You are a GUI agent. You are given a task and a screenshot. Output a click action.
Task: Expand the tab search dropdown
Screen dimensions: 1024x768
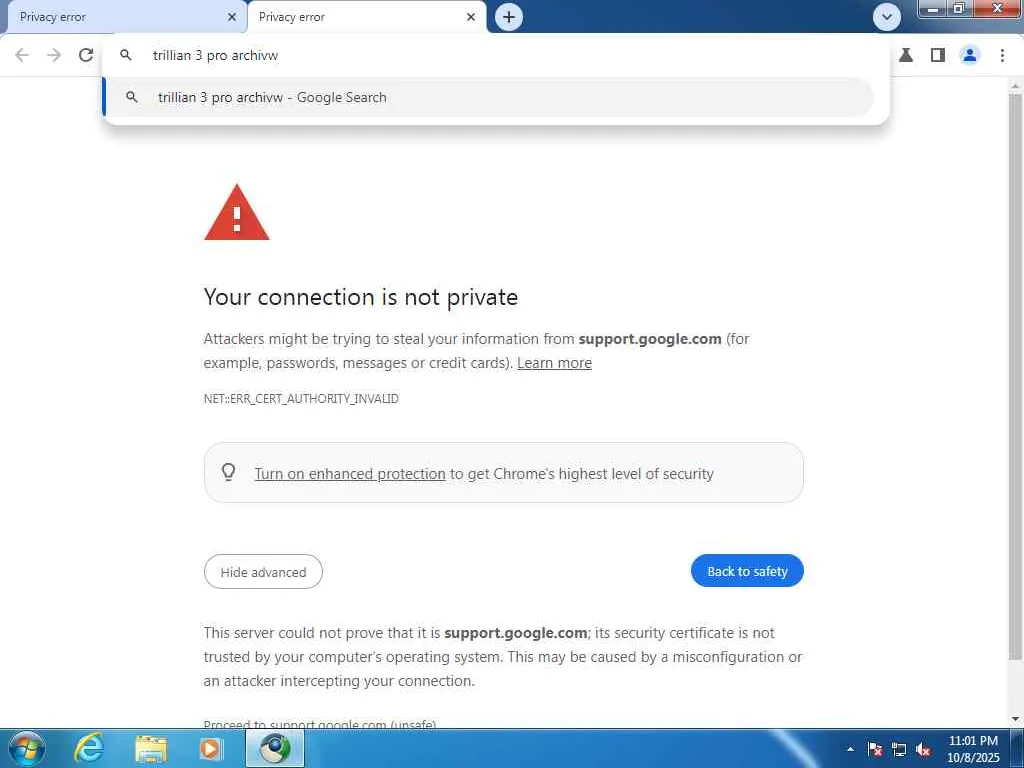pyautogui.click(x=886, y=17)
